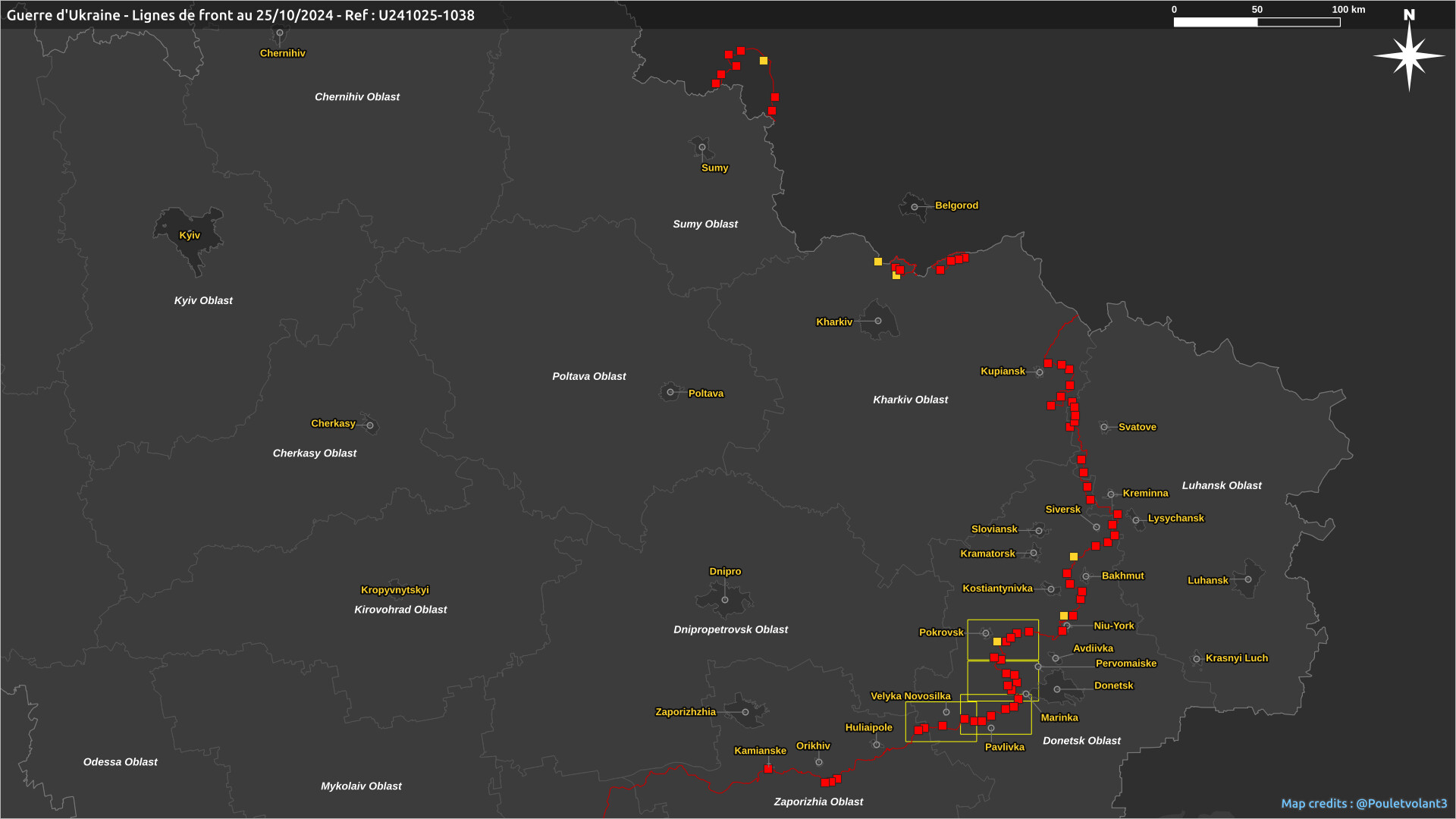Click the red marker near Kamianske
This screenshot has height=819, width=1456.
pyautogui.click(x=768, y=769)
